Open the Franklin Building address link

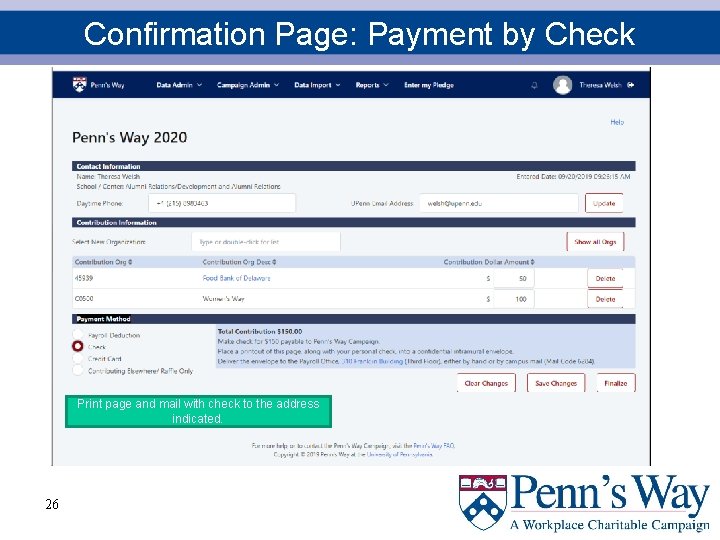372,361
